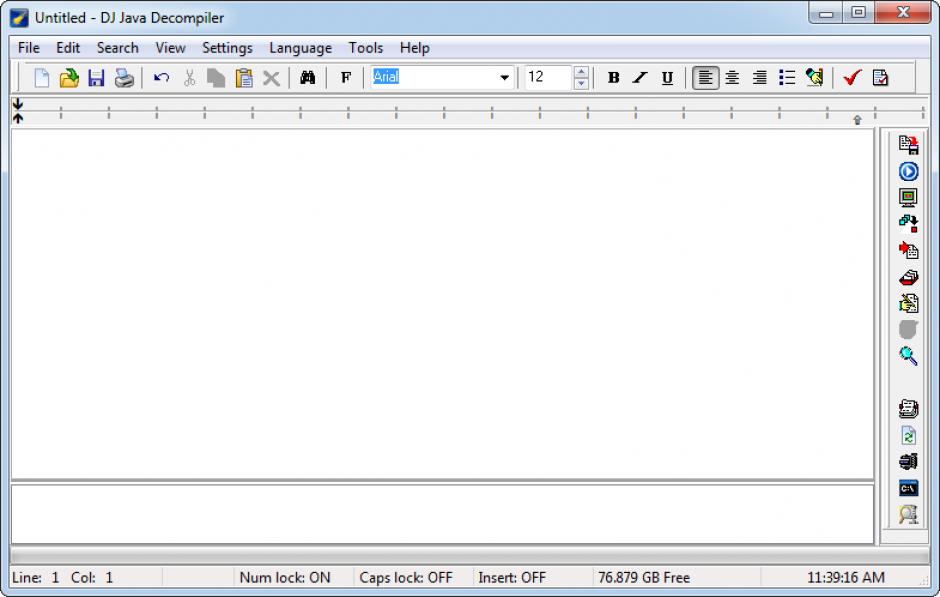940x597 pixels.
Task: Toggle underline formatting
Action: pyautogui.click(x=667, y=78)
